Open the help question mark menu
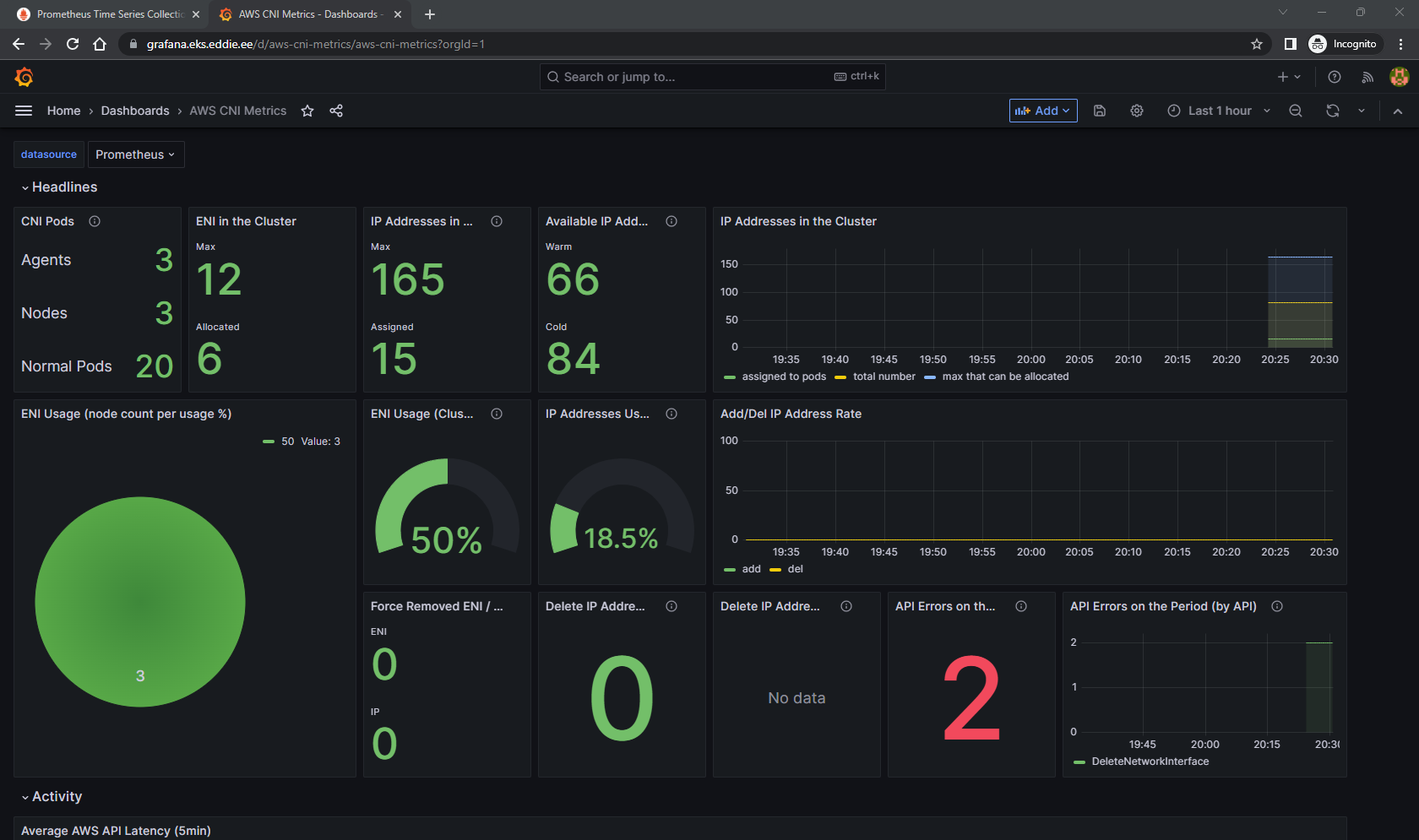This screenshot has height=840, width=1419. (x=1335, y=77)
